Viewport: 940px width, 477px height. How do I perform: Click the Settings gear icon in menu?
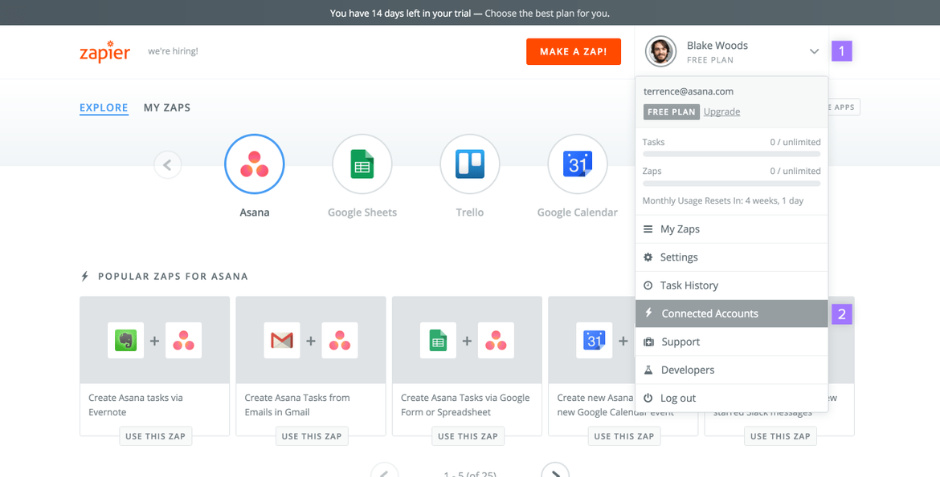(x=648, y=257)
